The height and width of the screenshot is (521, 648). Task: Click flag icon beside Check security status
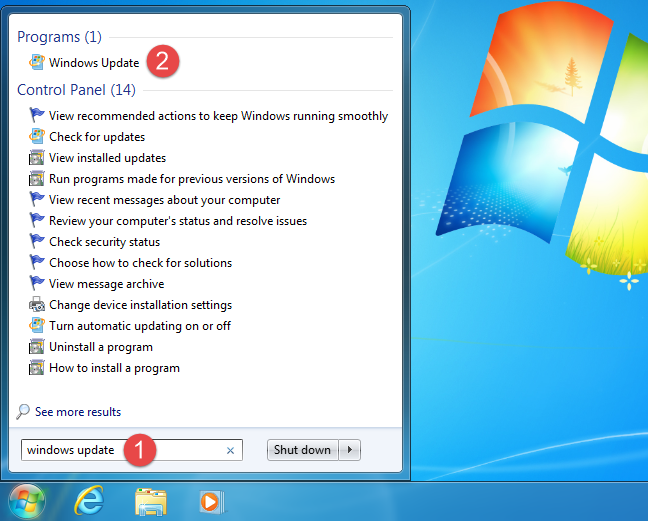point(37,241)
